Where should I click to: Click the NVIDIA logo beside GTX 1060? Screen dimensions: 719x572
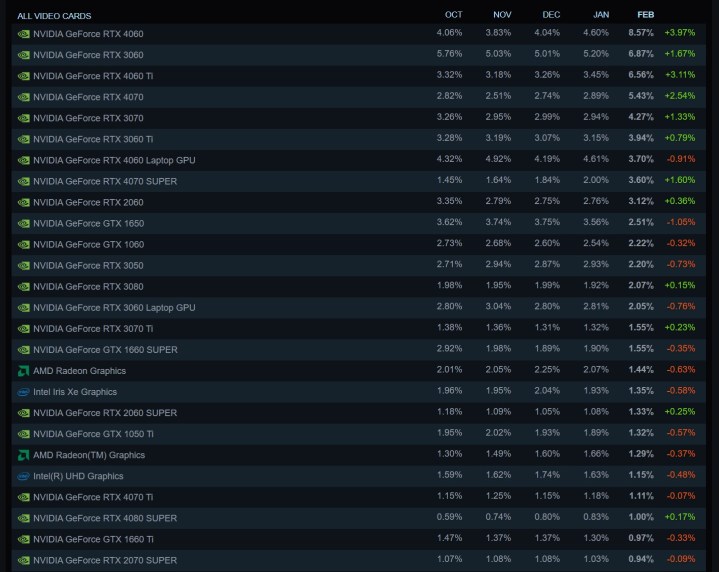pyautogui.click(x=23, y=244)
